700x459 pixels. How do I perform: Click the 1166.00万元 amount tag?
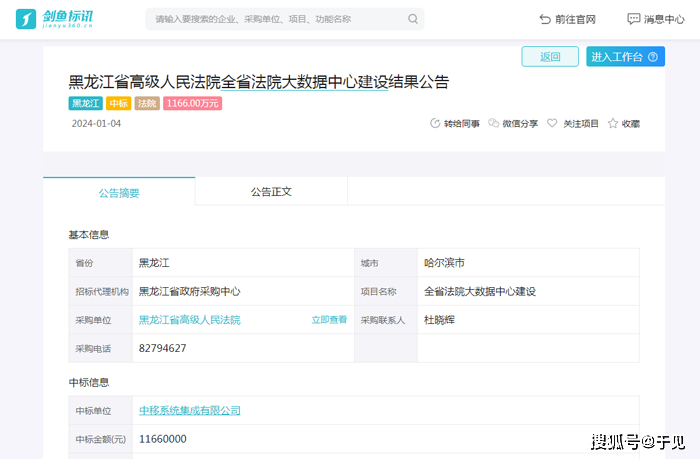[x=192, y=103]
